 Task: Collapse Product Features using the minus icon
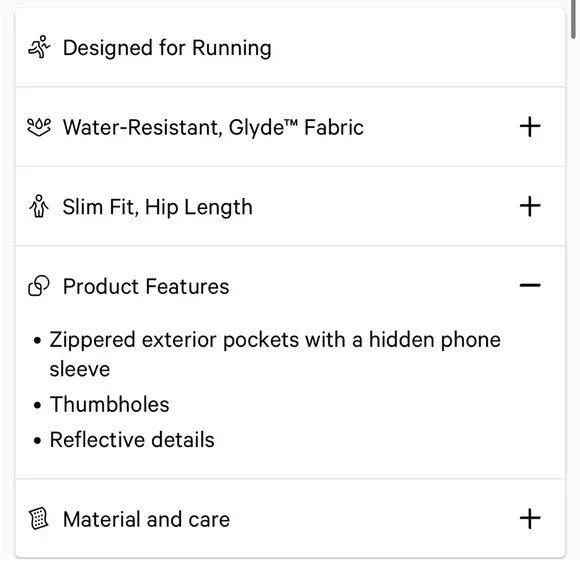(x=530, y=285)
